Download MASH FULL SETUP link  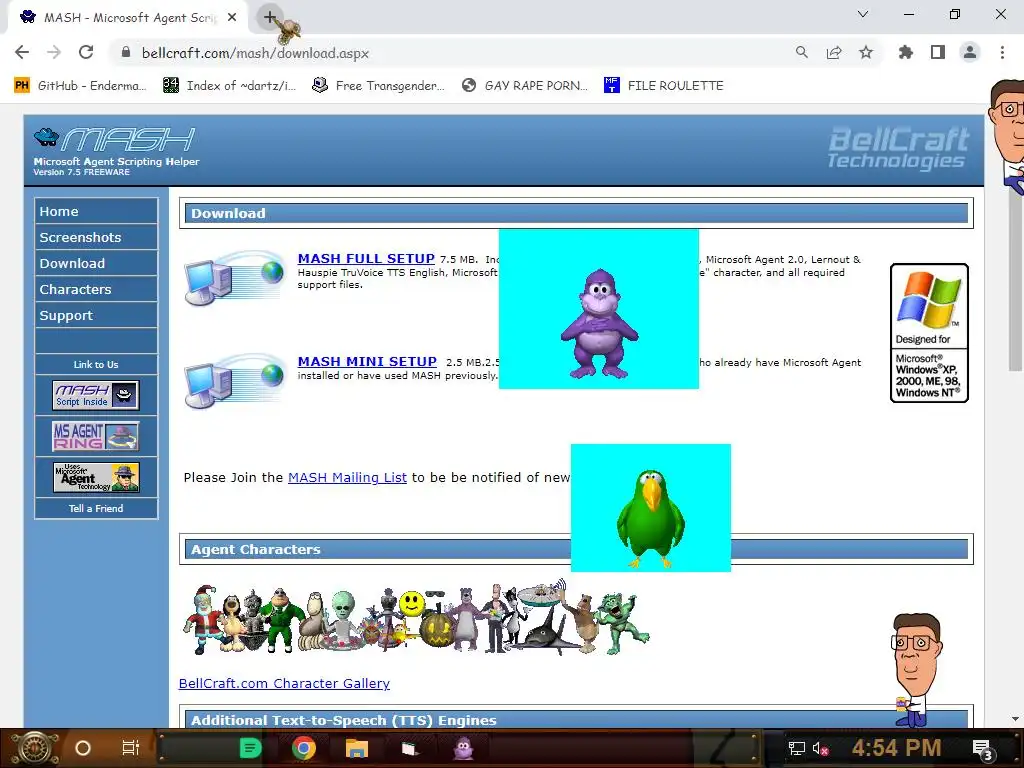[366, 259]
